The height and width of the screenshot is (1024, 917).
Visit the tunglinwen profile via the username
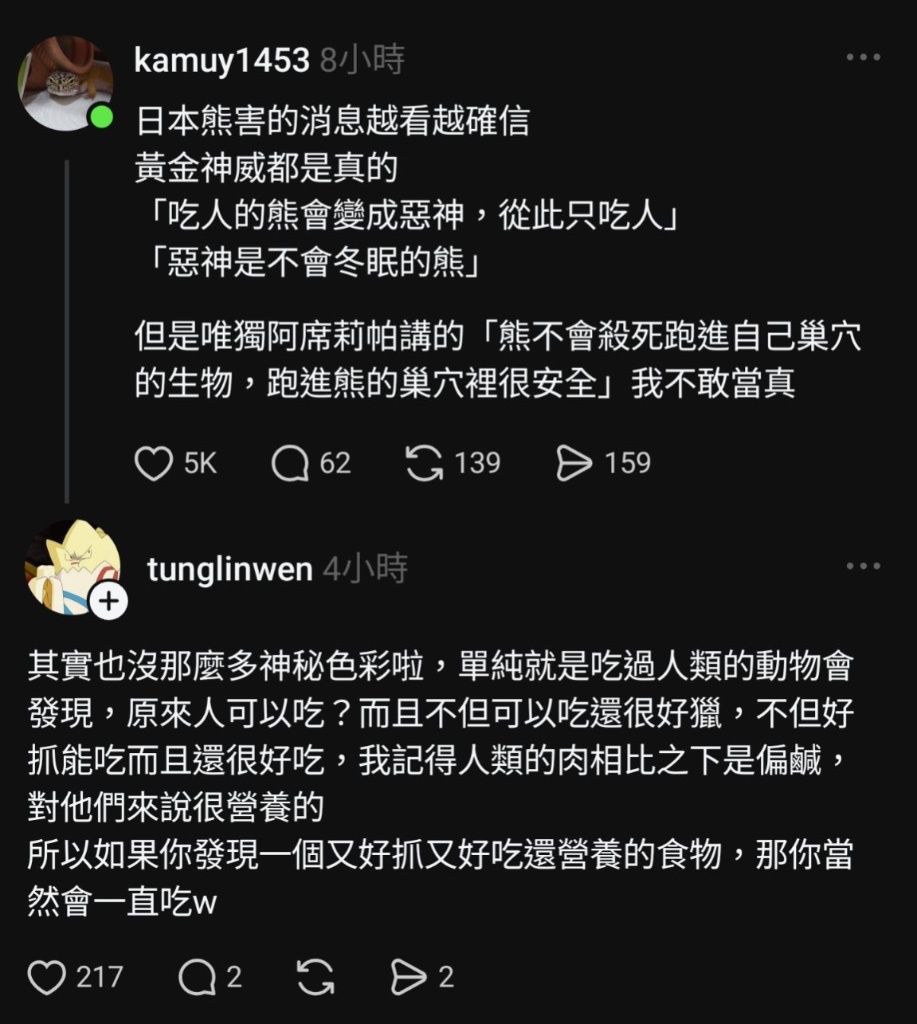[229, 569]
